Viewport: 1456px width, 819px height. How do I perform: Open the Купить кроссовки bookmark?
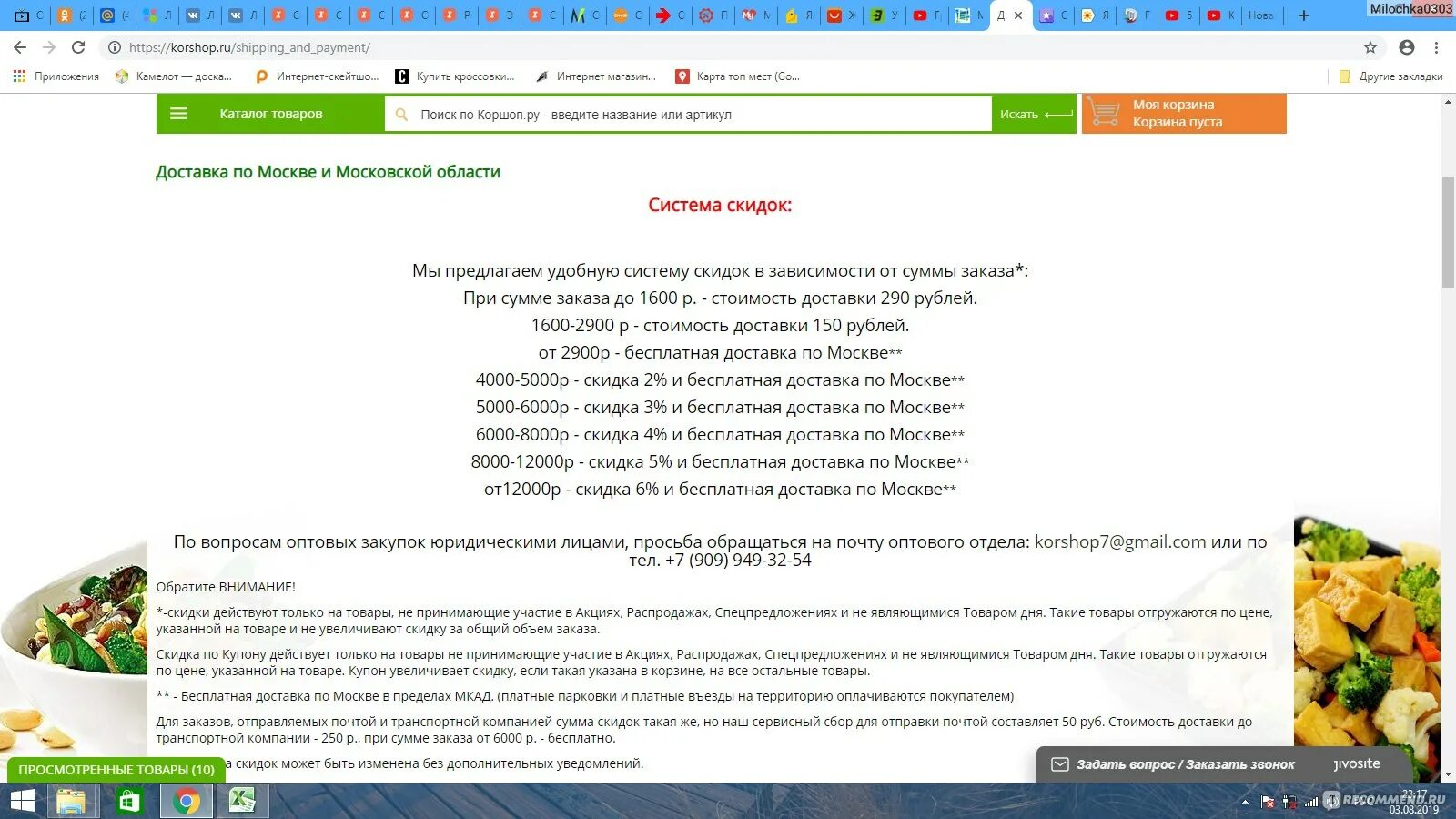tap(455, 76)
